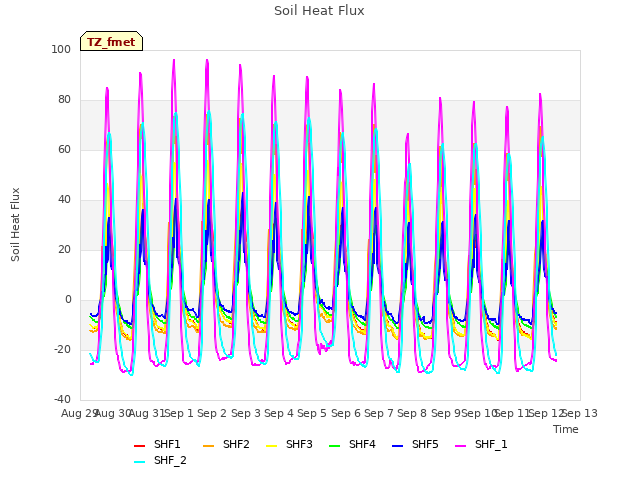The image size is (640, 480).
Task: Click the Sep 13 x-axis date label
Action: click(x=580, y=413)
